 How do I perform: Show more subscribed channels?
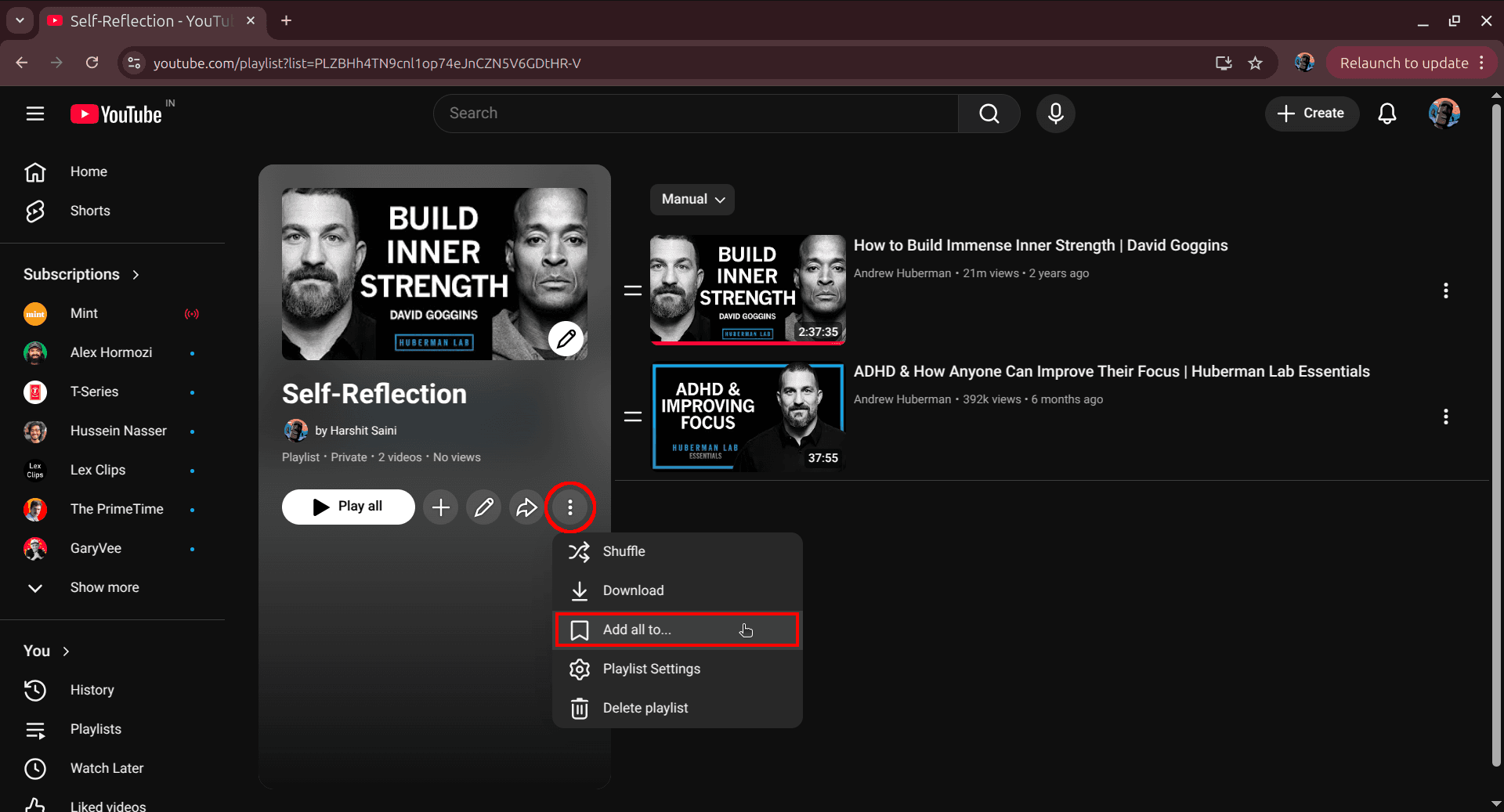[x=104, y=587]
